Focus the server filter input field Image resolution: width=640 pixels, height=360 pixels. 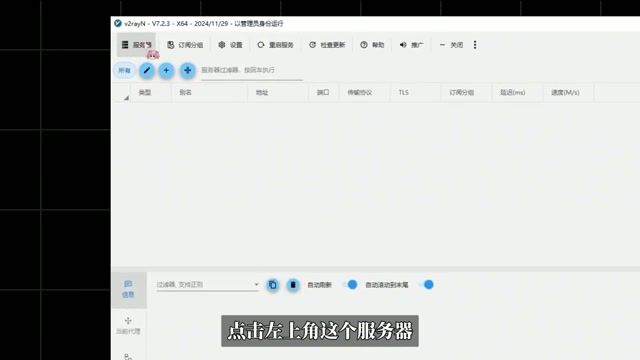[x=252, y=71]
